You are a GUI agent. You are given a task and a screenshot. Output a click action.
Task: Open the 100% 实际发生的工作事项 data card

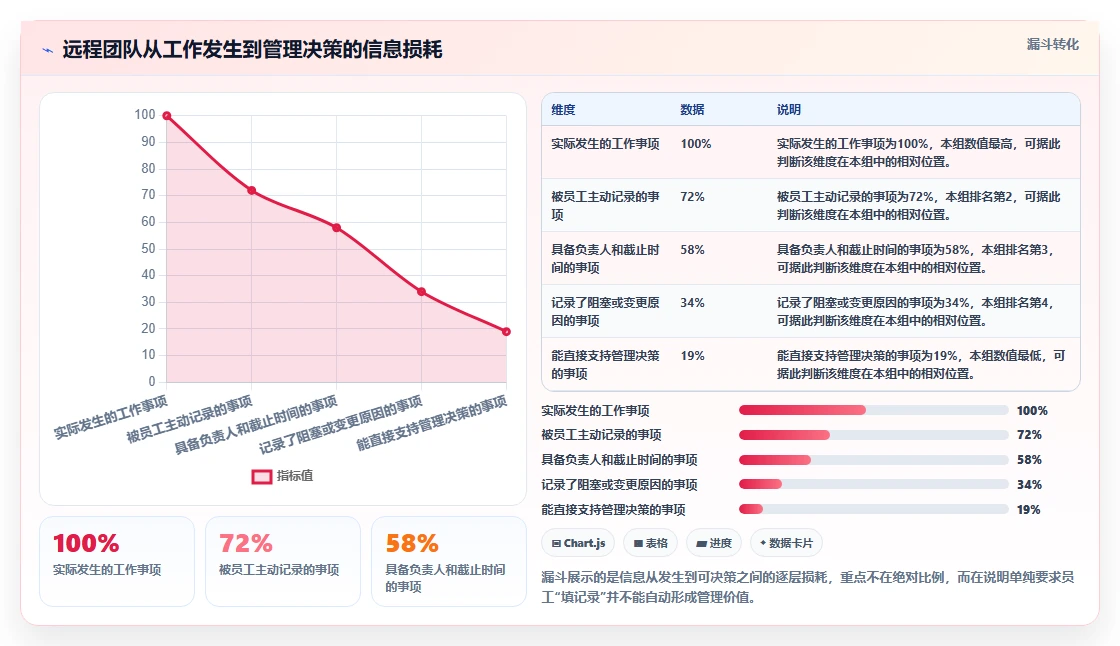117,562
